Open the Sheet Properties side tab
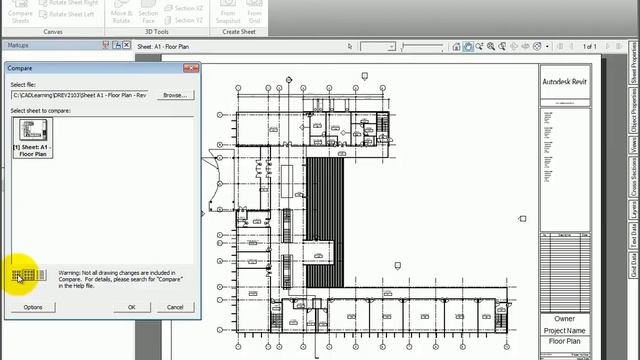The height and width of the screenshot is (360, 640). (633, 62)
